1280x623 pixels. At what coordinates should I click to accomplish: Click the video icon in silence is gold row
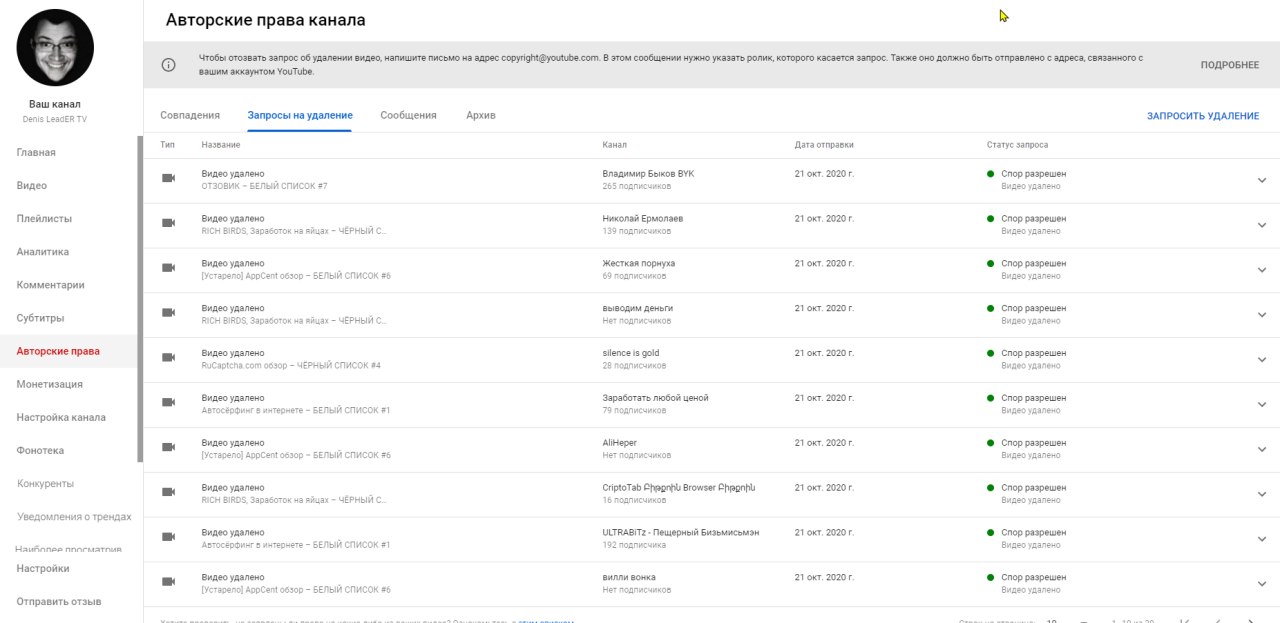(x=169, y=358)
